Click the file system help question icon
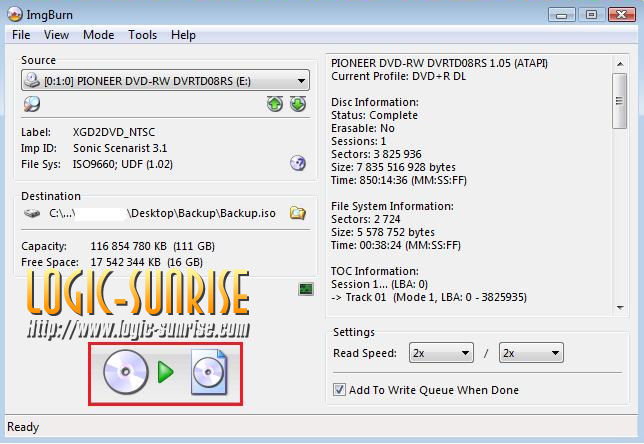This screenshot has height=444, width=644. point(297,163)
